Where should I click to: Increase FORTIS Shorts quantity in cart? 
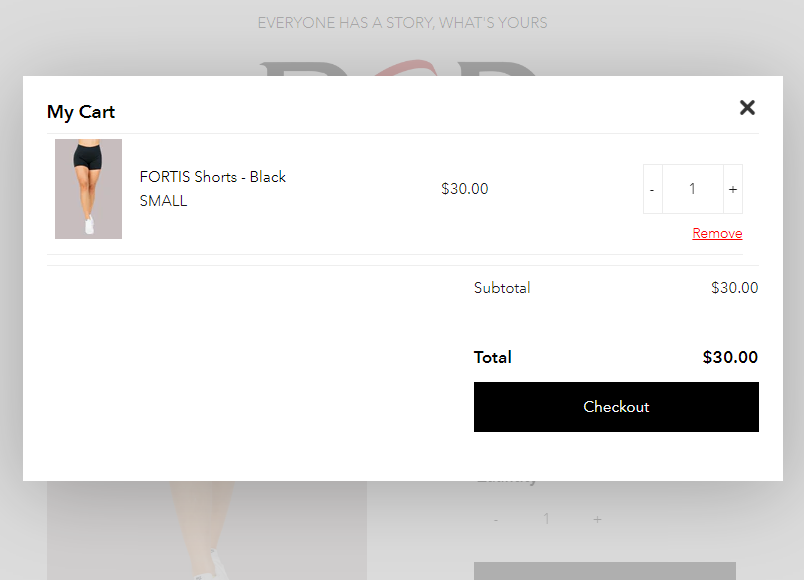coord(733,189)
